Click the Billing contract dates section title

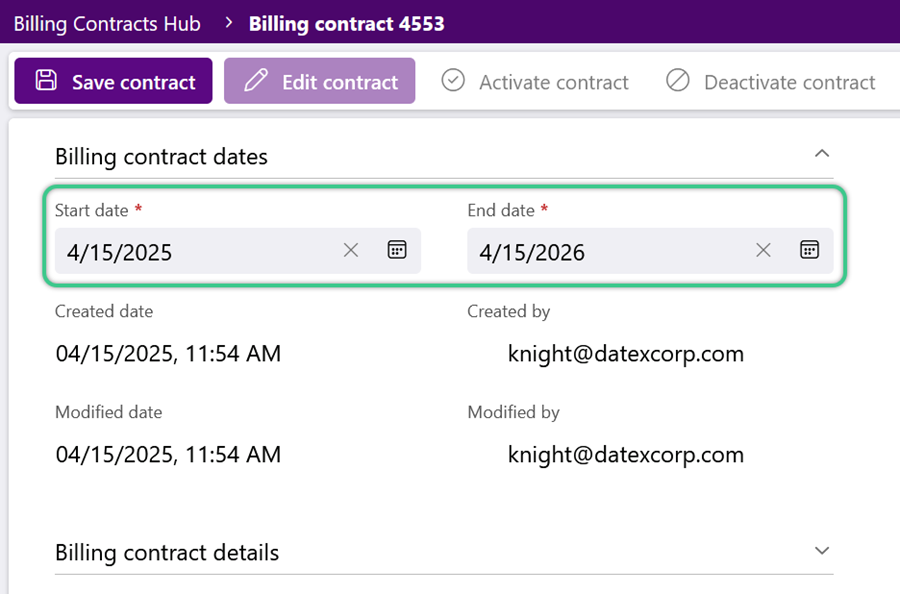click(161, 157)
